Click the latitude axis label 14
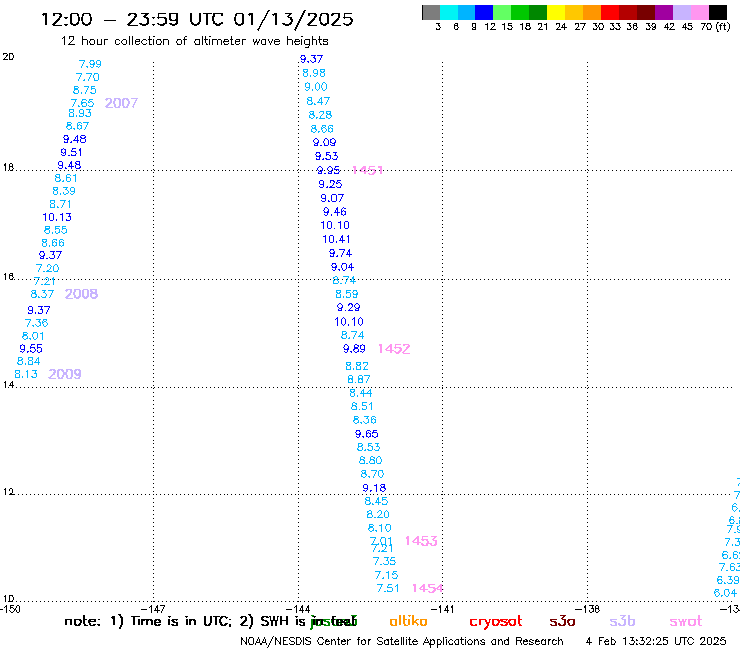 8,385
